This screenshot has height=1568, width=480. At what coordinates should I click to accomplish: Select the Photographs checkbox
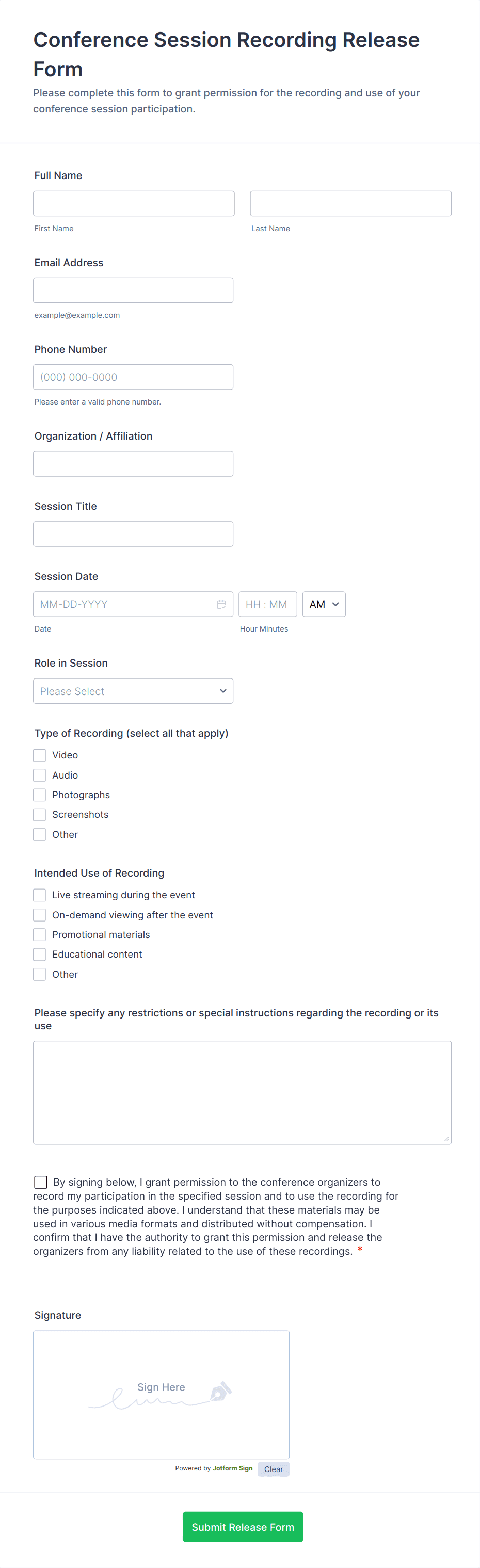point(40,795)
